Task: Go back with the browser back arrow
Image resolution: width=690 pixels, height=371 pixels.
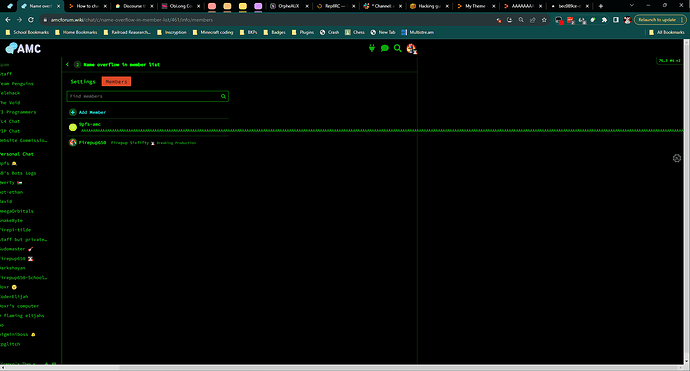Action: click(8, 20)
